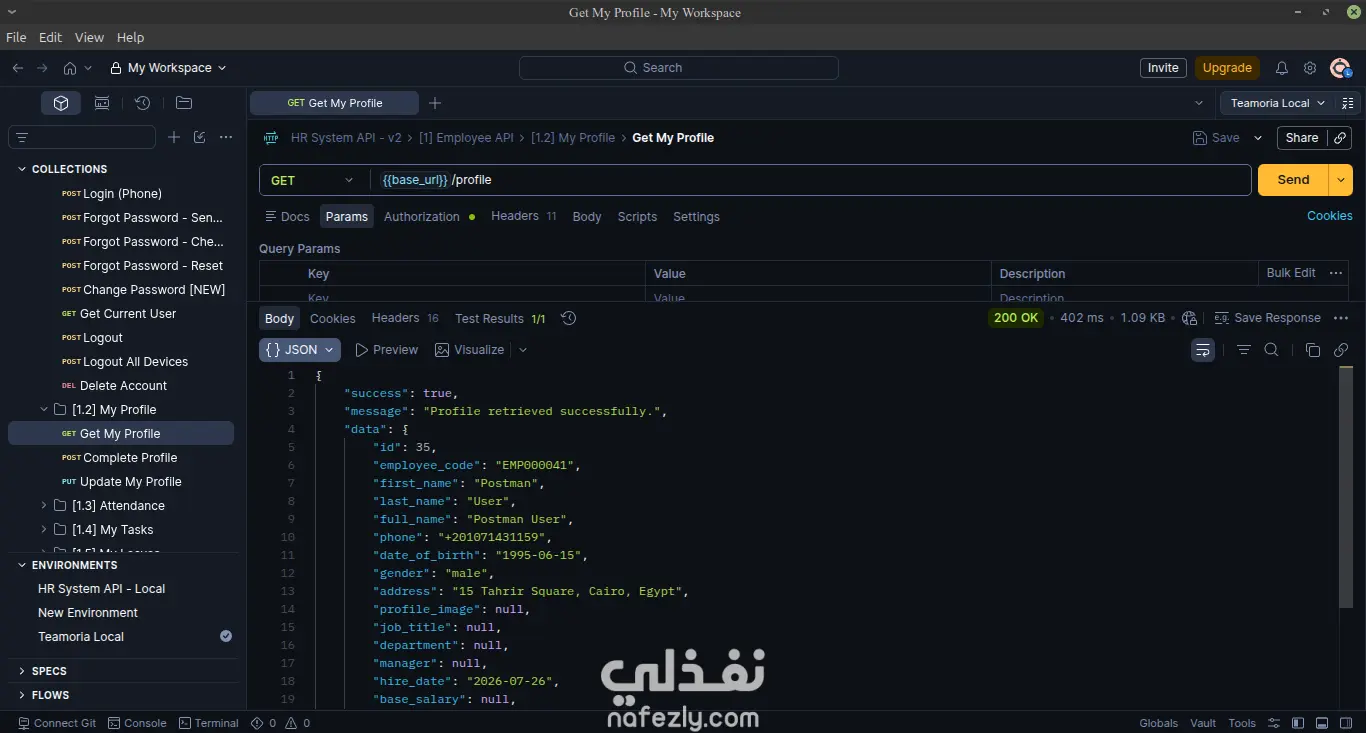The width and height of the screenshot is (1366, 733).
Task: Toggle word wrap in response body
Action: 1203,350
